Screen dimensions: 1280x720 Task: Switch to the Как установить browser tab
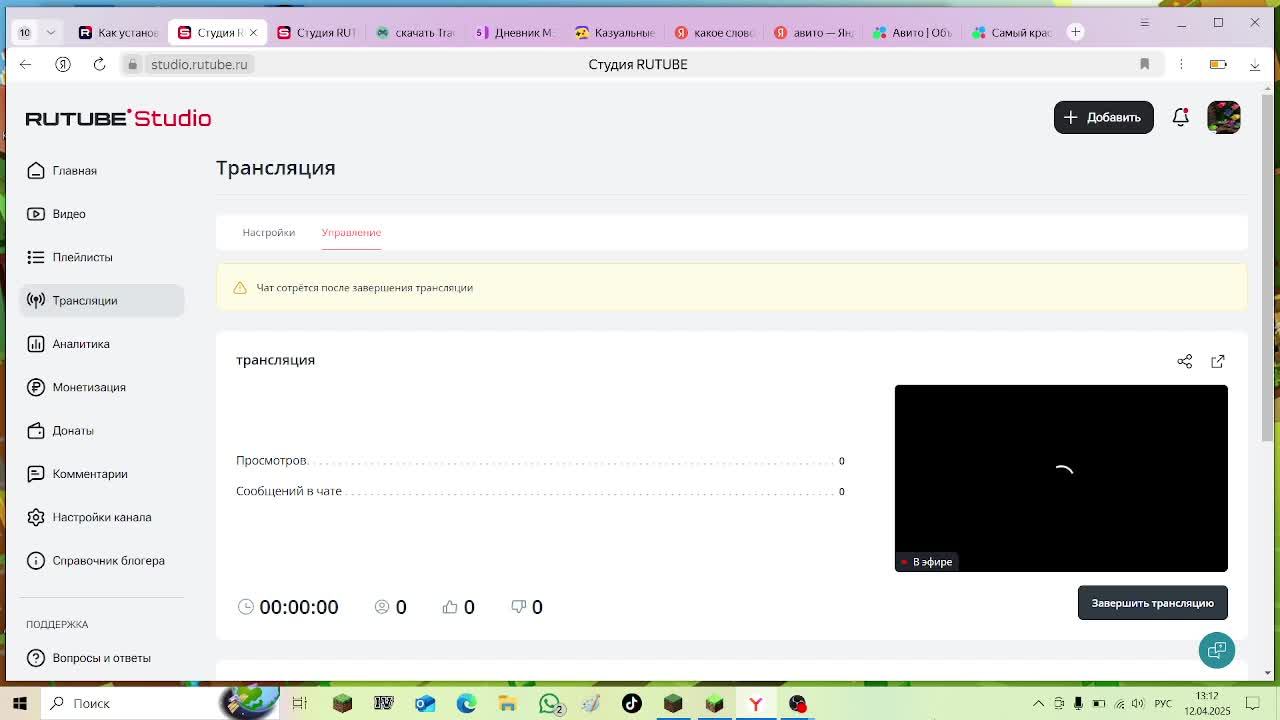pos(118,32)
